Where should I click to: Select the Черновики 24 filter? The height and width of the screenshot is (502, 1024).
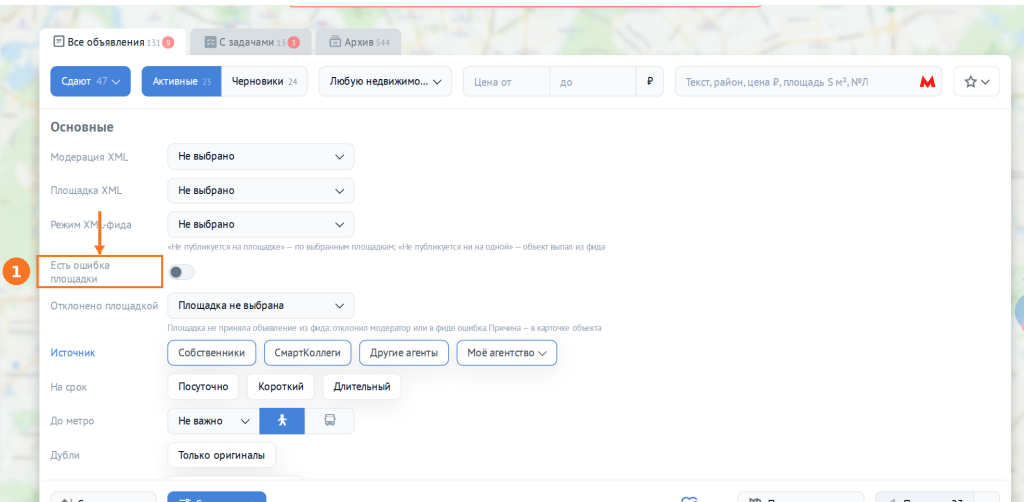(264, 82)
